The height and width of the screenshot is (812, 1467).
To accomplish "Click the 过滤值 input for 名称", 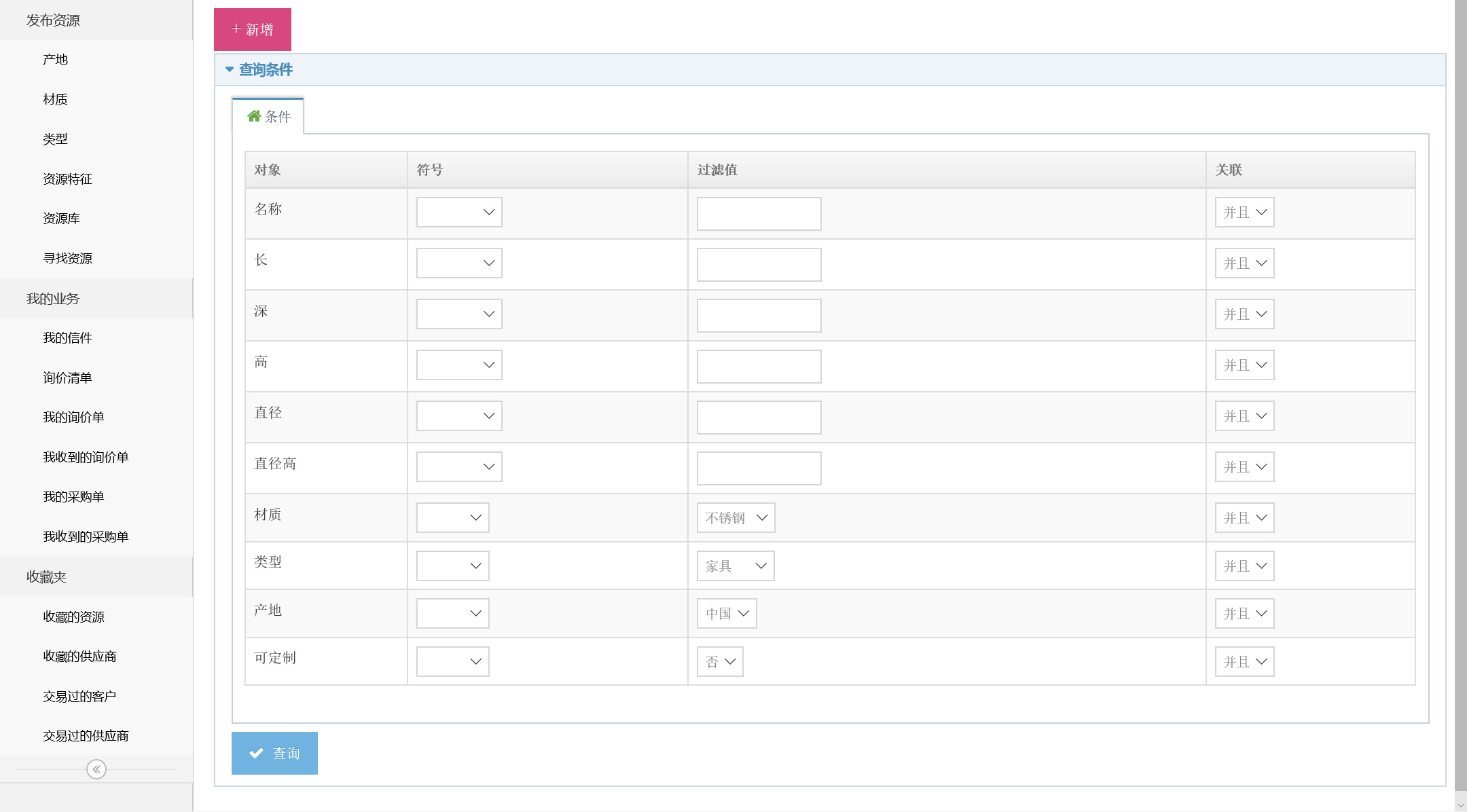I will [x=759, y=214].
